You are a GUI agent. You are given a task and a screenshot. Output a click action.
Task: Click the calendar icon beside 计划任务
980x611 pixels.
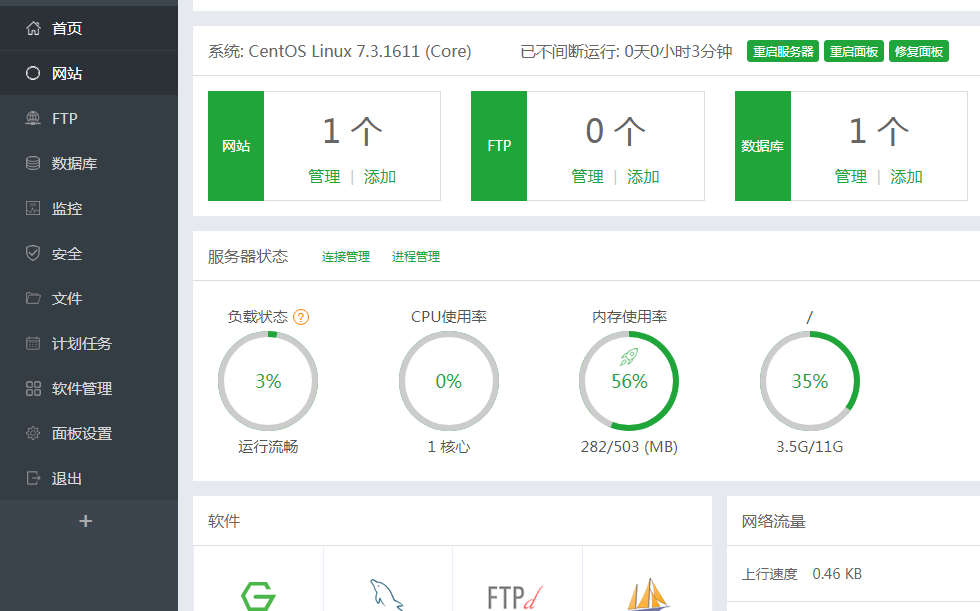(33, 343)
